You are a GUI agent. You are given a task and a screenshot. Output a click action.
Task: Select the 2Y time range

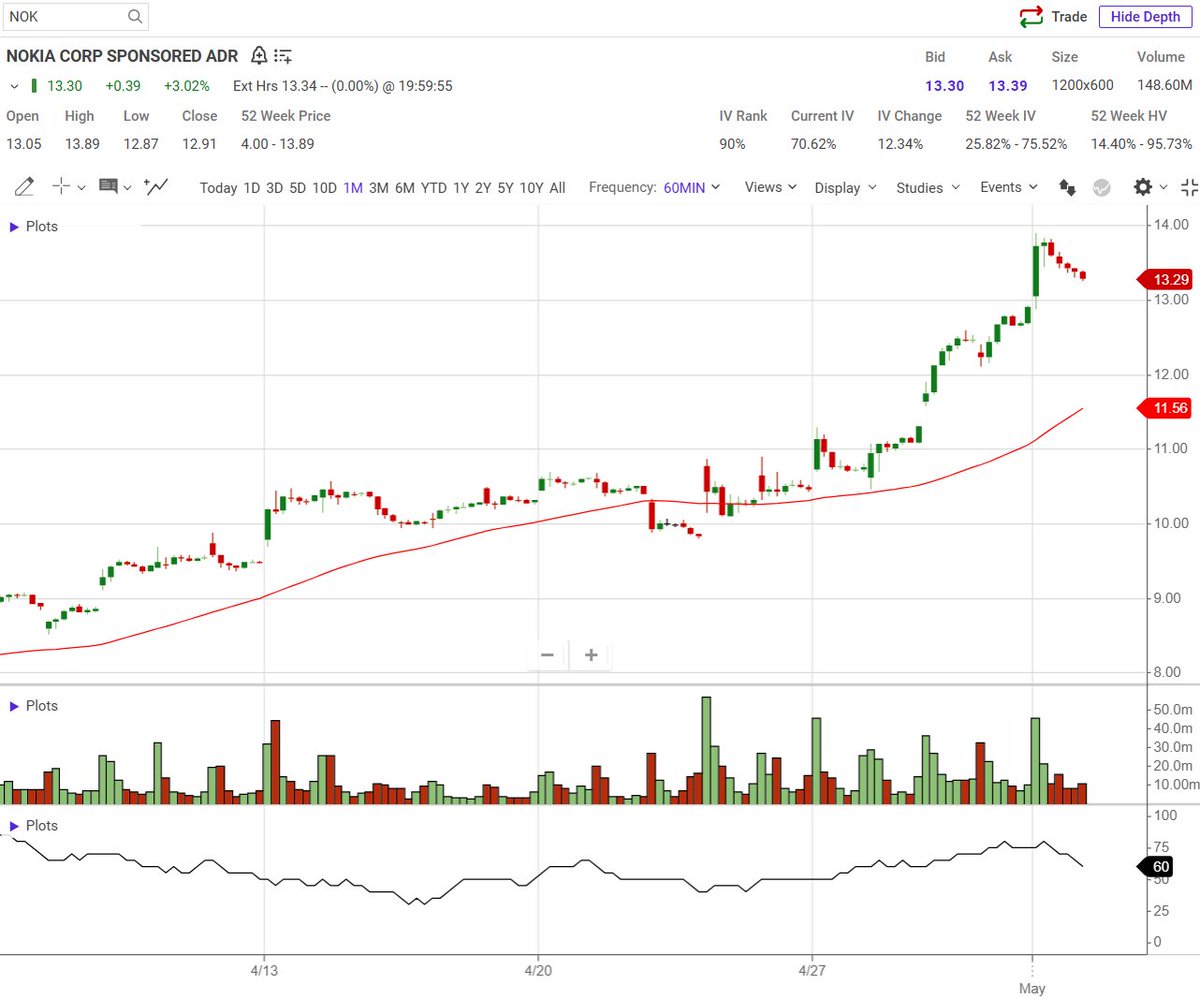point(483,188)
